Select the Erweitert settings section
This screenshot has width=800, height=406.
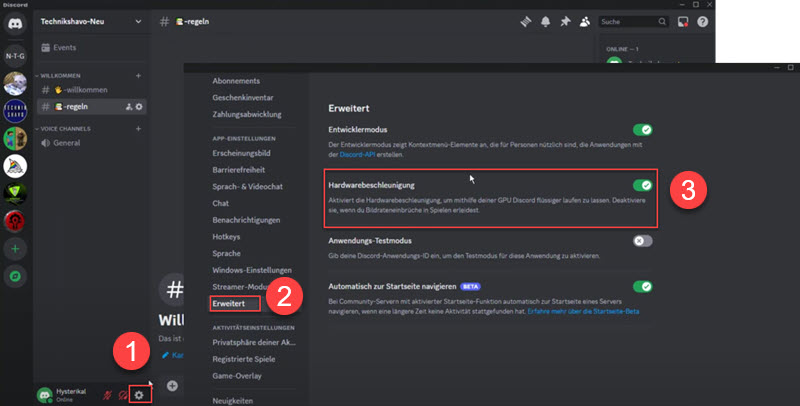coord(229,303)
